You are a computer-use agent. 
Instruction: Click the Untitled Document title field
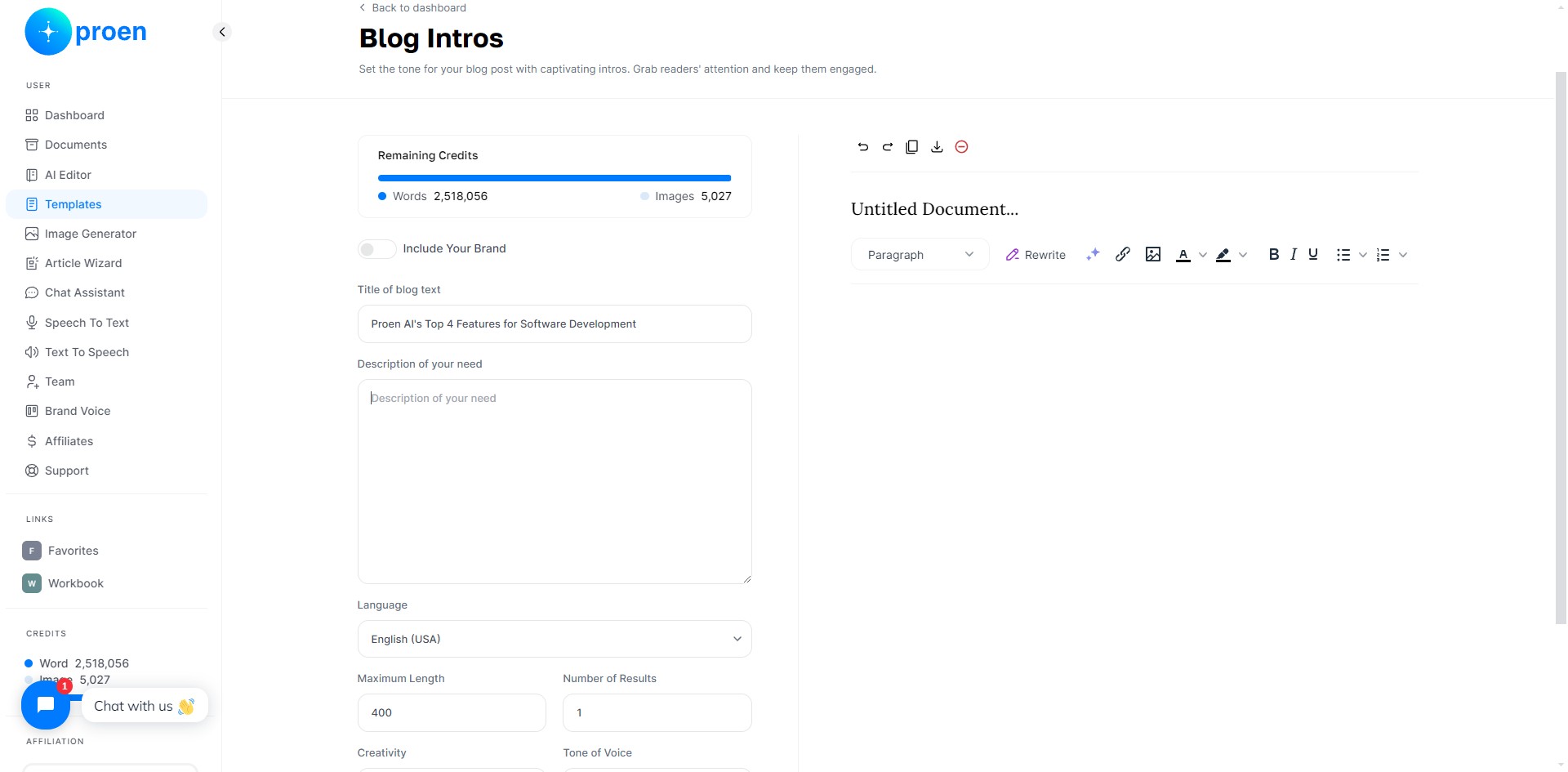(x=935, y=209)
